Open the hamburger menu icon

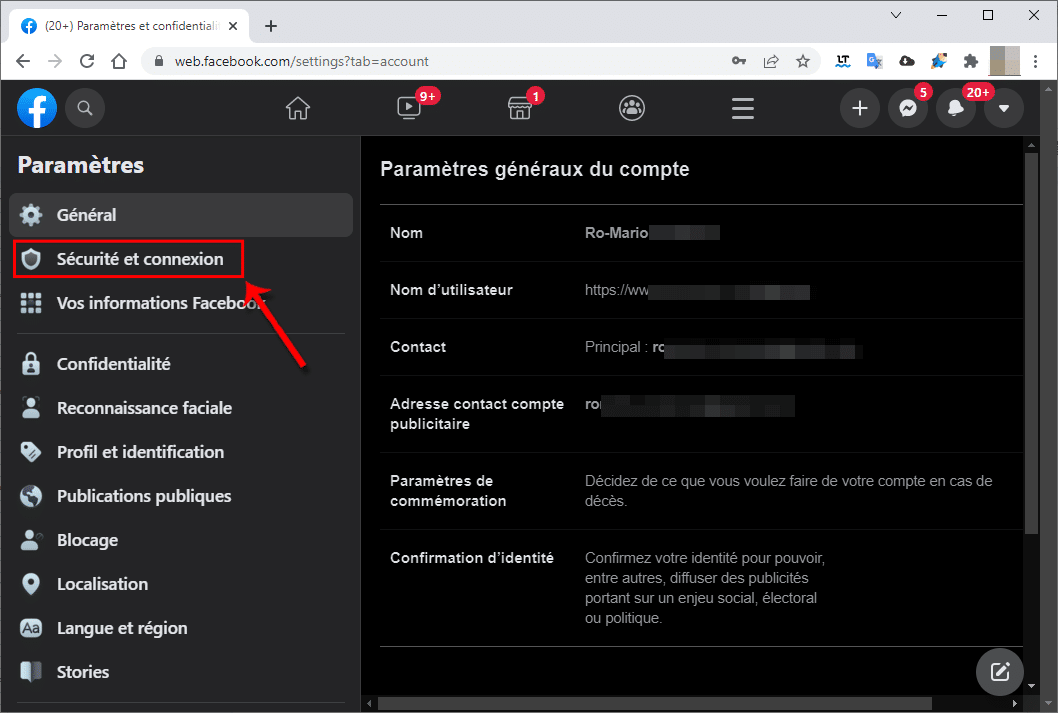point(743,108)
